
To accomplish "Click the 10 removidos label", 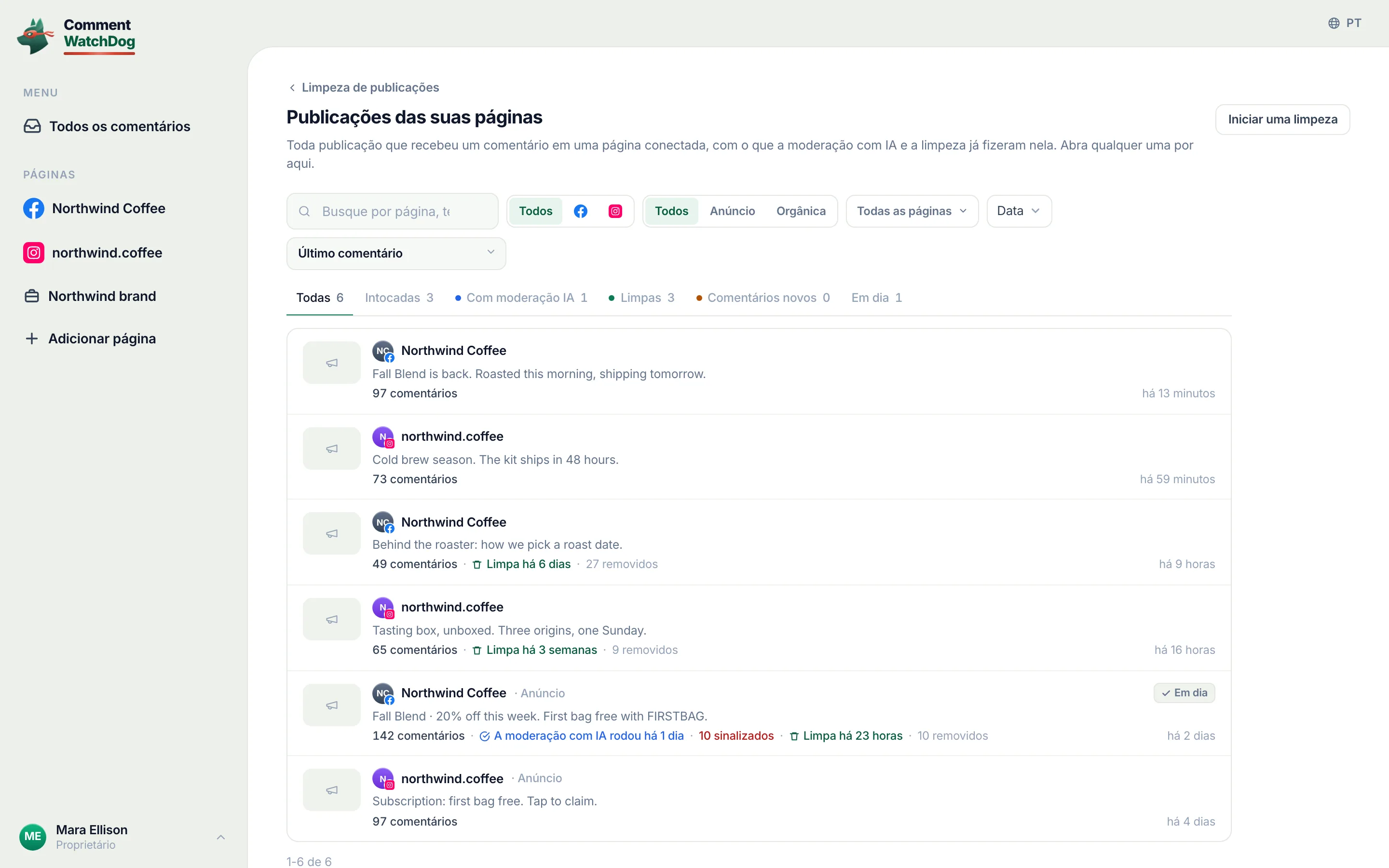I will (x=953, y=736).
